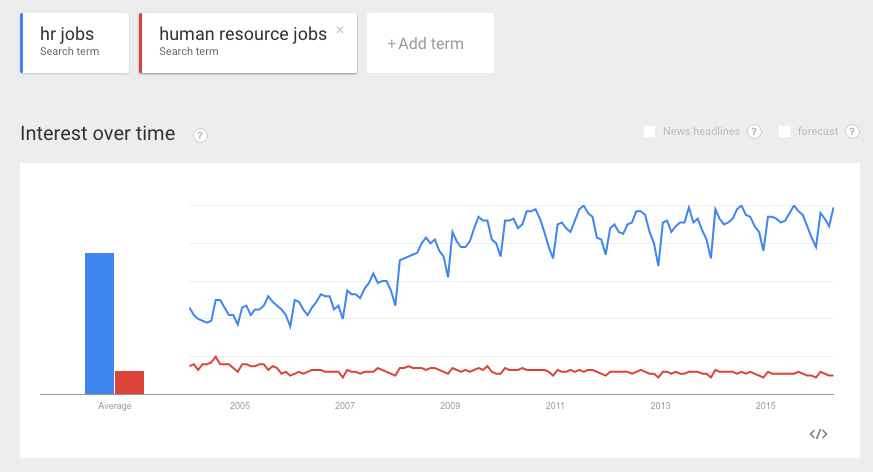Select the hr jobs search term card

(75, 43)
